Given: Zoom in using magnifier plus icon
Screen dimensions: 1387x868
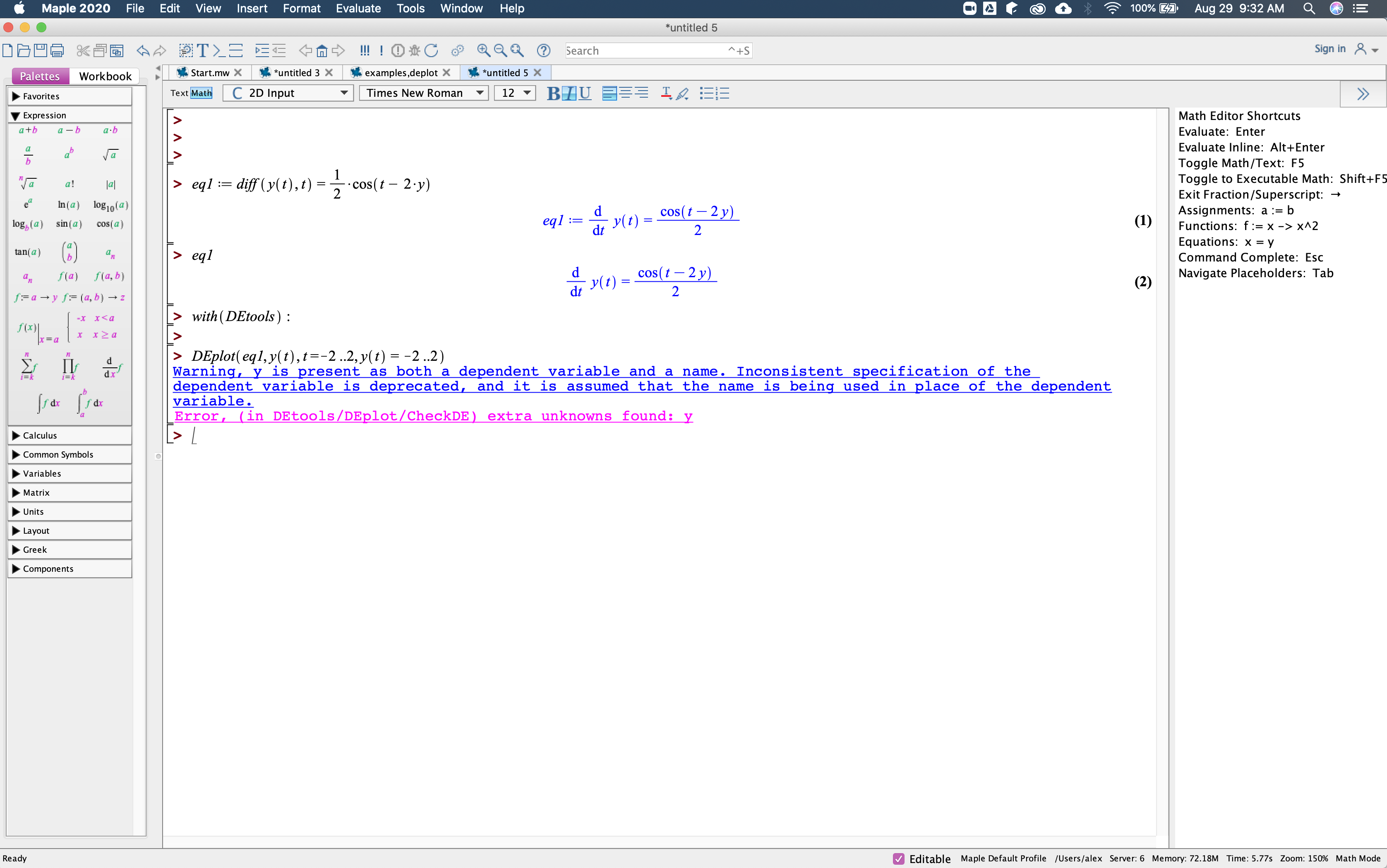Looking at the screenshot, I should [x=484, y=50].
